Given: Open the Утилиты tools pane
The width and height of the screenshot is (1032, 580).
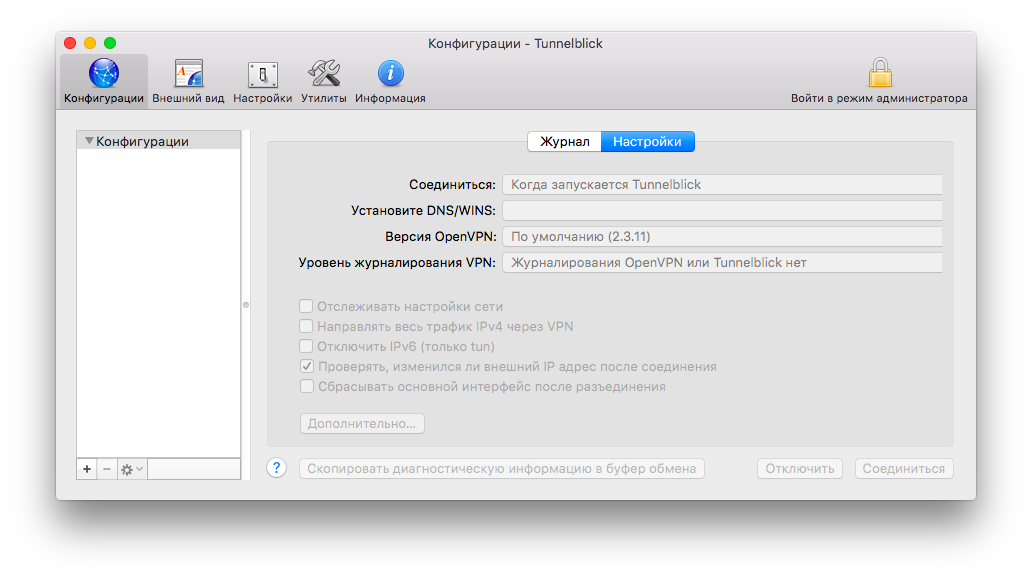Looking at the screenshot, I should tap(324, 81).
